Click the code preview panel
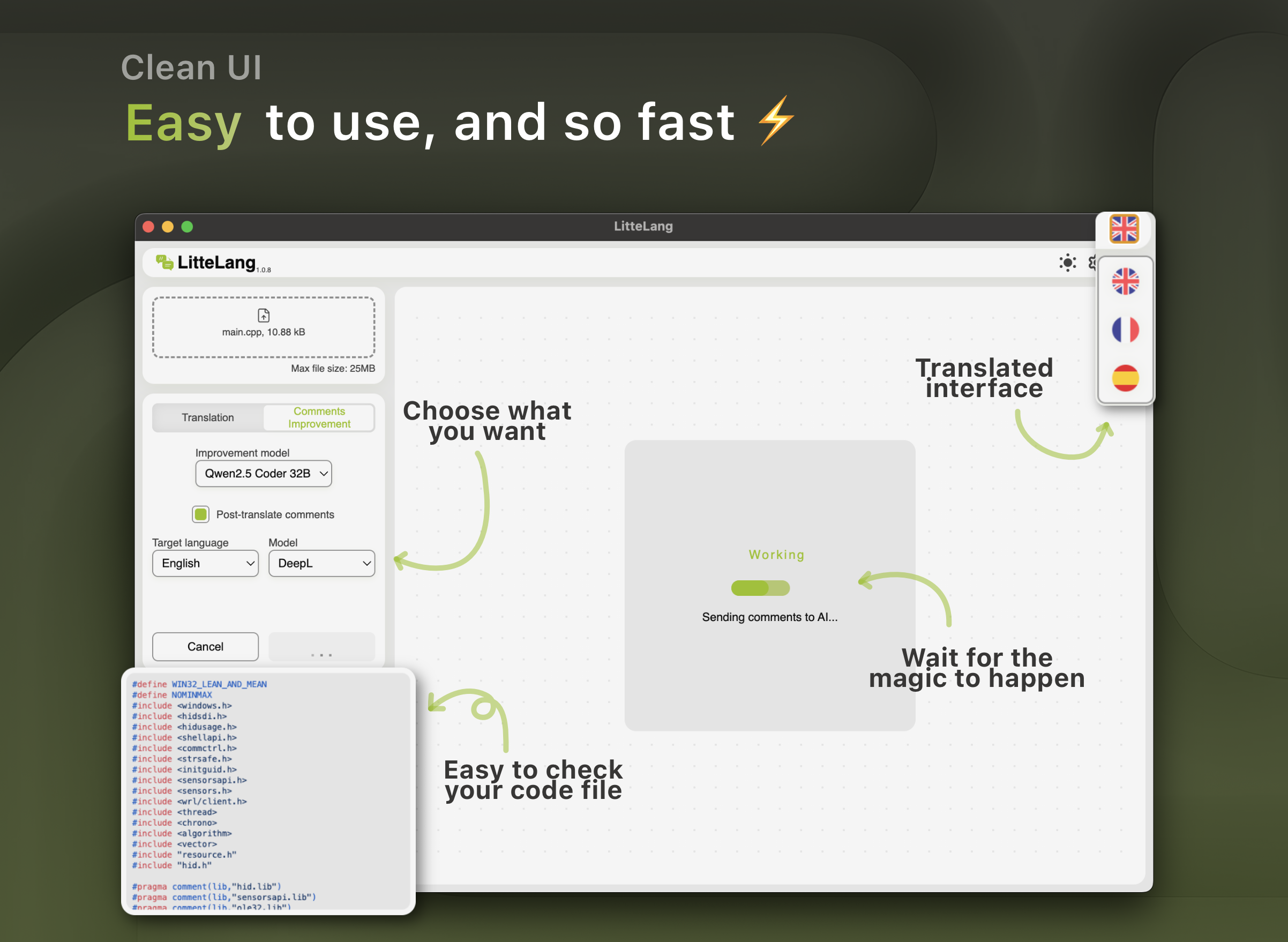This screenshot has width=1288, height=942. 268,791
